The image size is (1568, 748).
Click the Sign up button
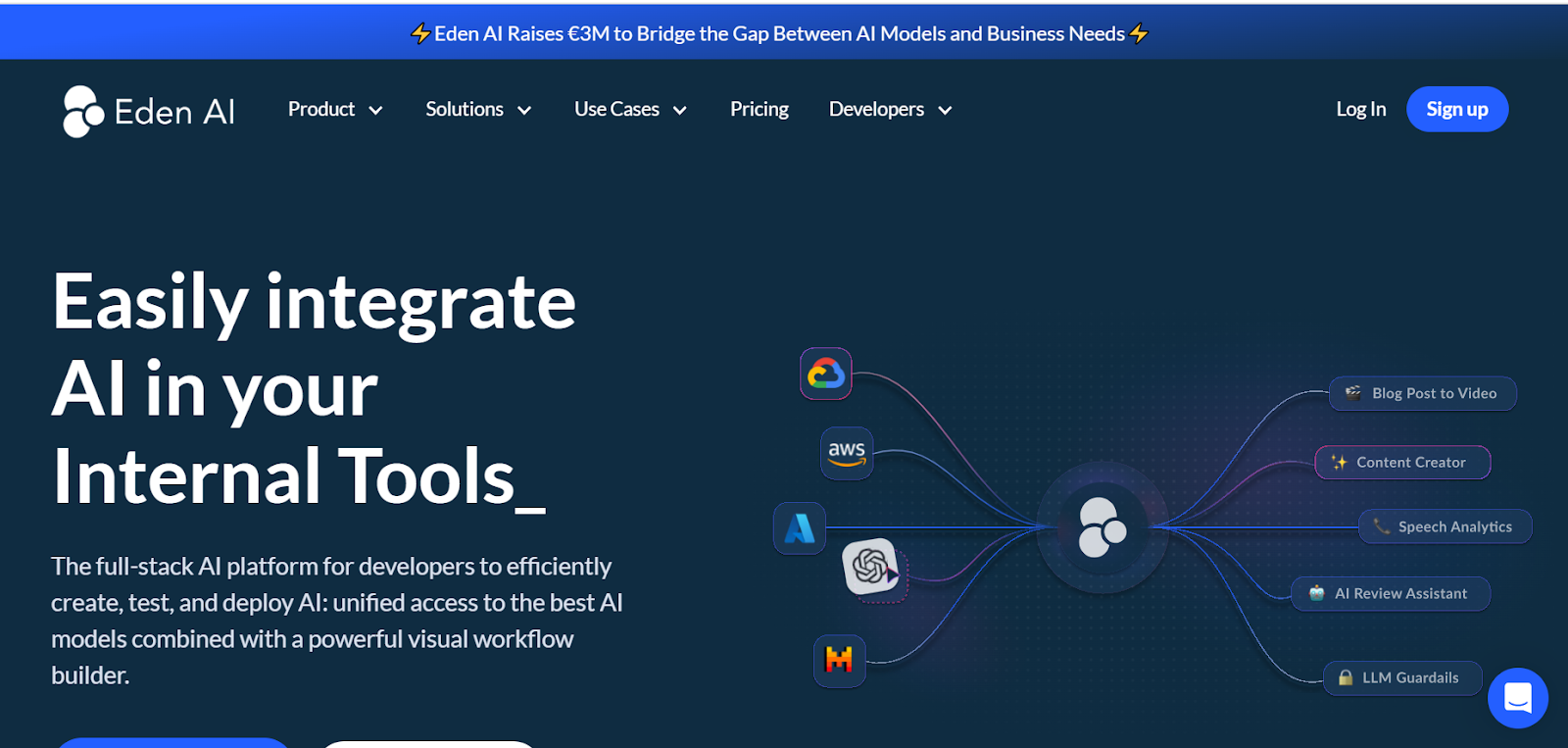click(1457, 109)
